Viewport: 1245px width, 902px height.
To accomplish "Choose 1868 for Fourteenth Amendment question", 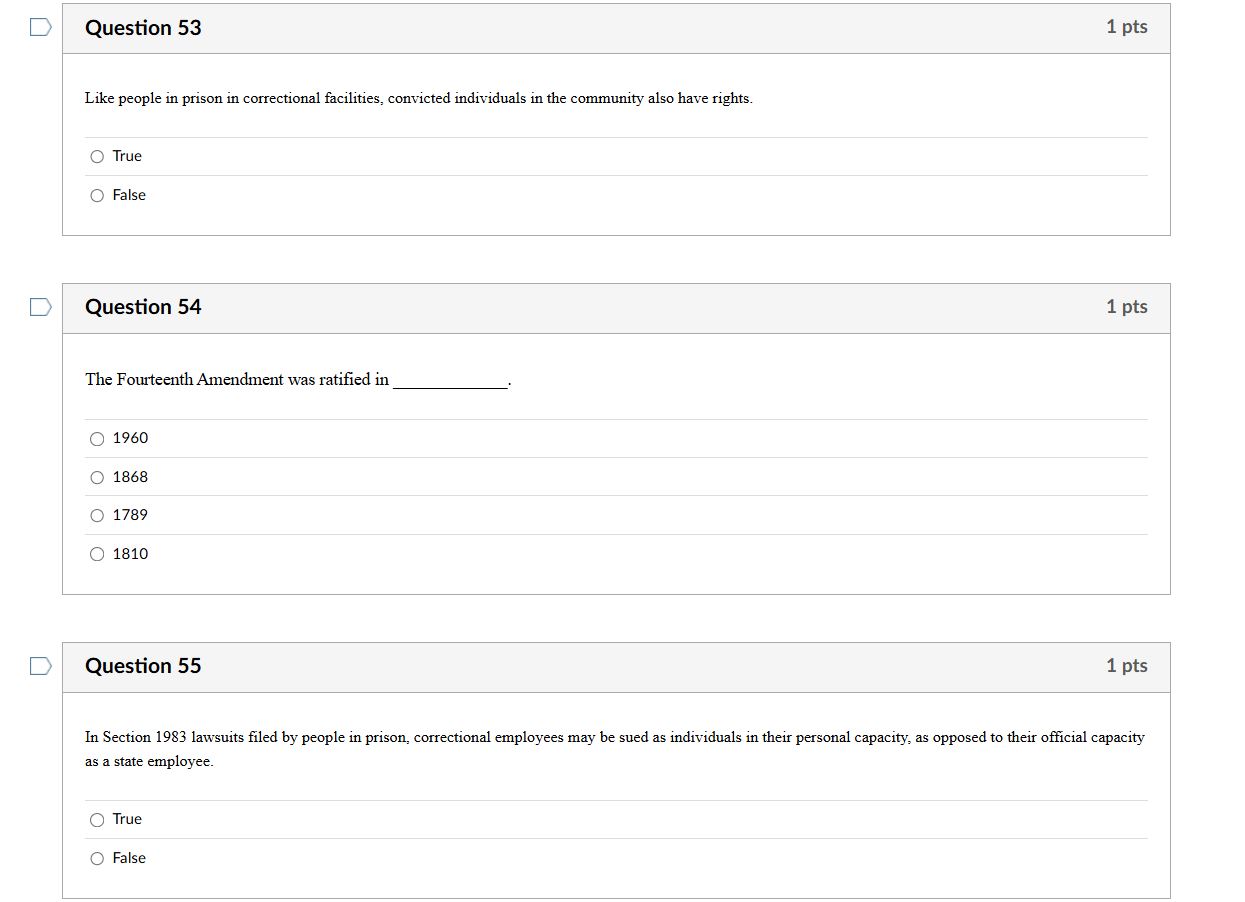I will coord(97,477).
